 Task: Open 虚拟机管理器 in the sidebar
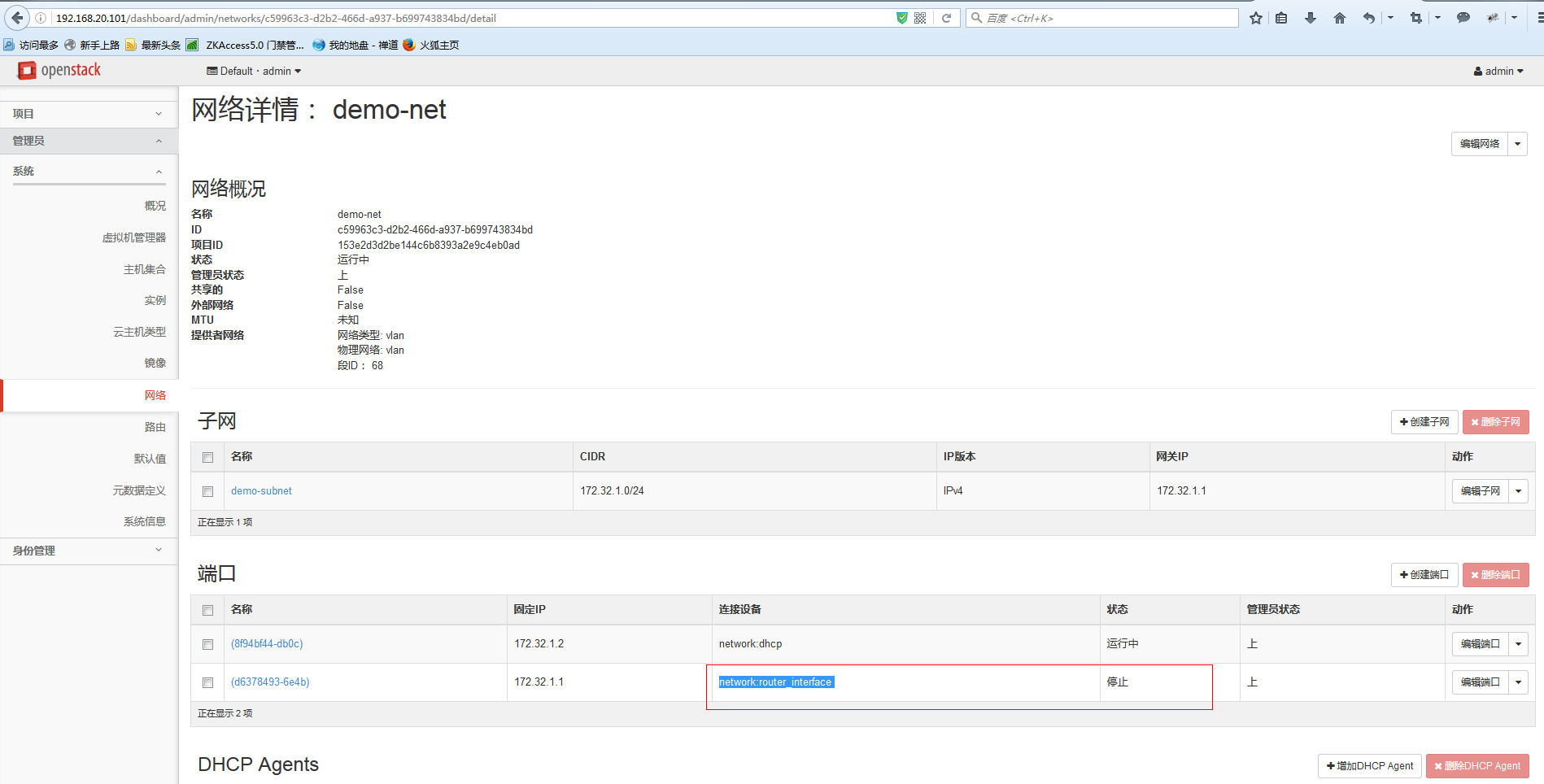tap(134, 237)
